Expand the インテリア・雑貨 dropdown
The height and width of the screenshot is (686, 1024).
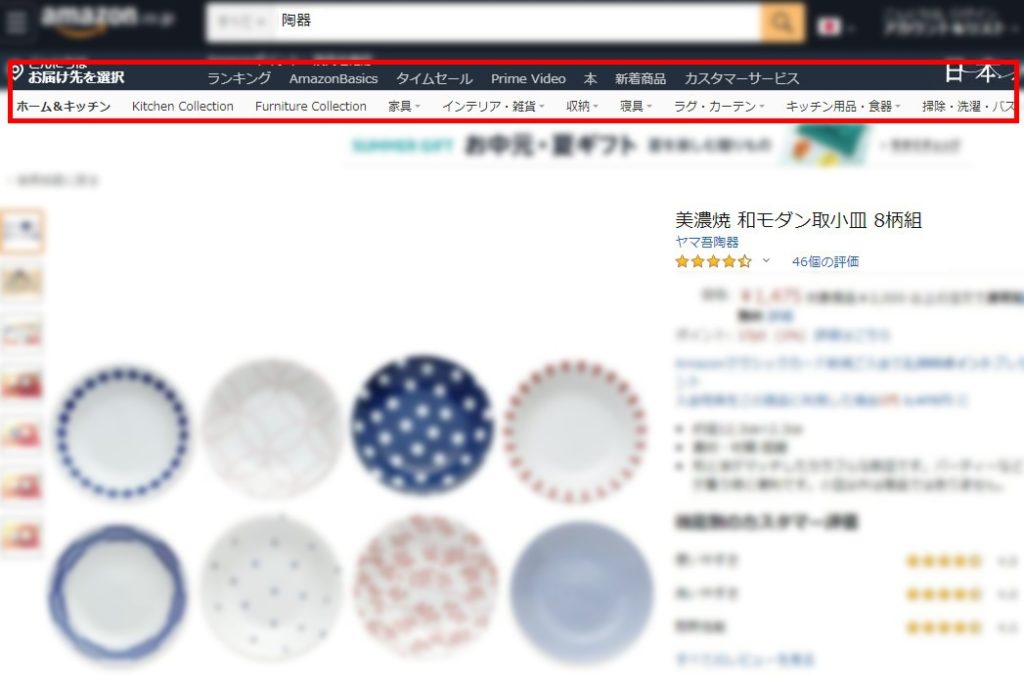(x=493, y=106)
